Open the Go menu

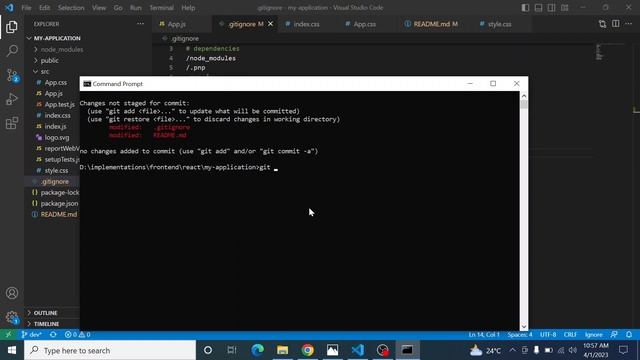(x=118, y=8)
